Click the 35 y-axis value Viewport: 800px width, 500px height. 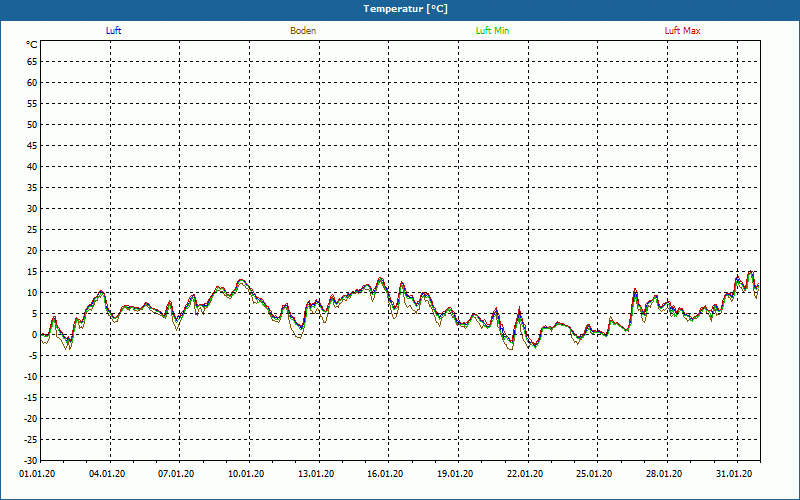32,188
